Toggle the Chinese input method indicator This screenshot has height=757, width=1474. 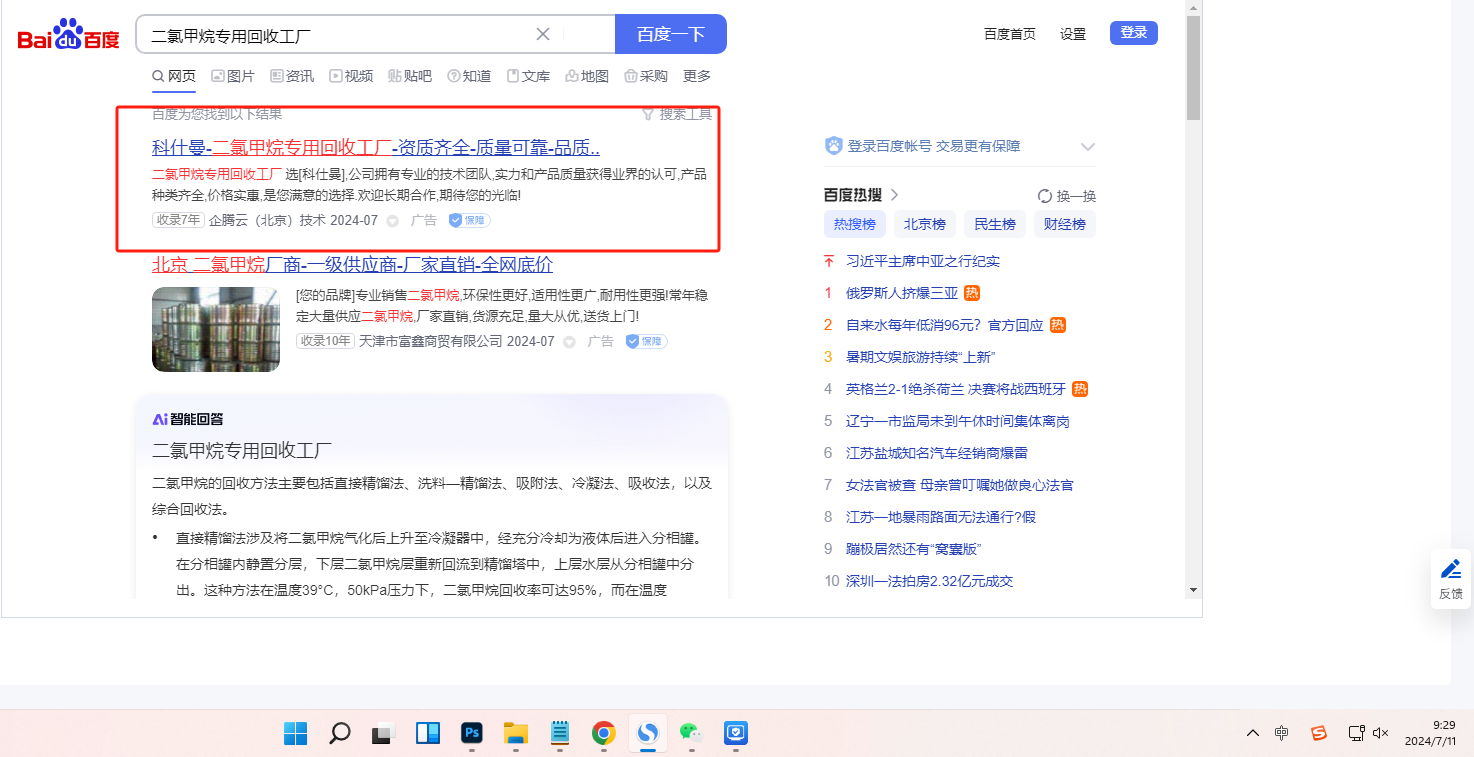coord(1282,733)
